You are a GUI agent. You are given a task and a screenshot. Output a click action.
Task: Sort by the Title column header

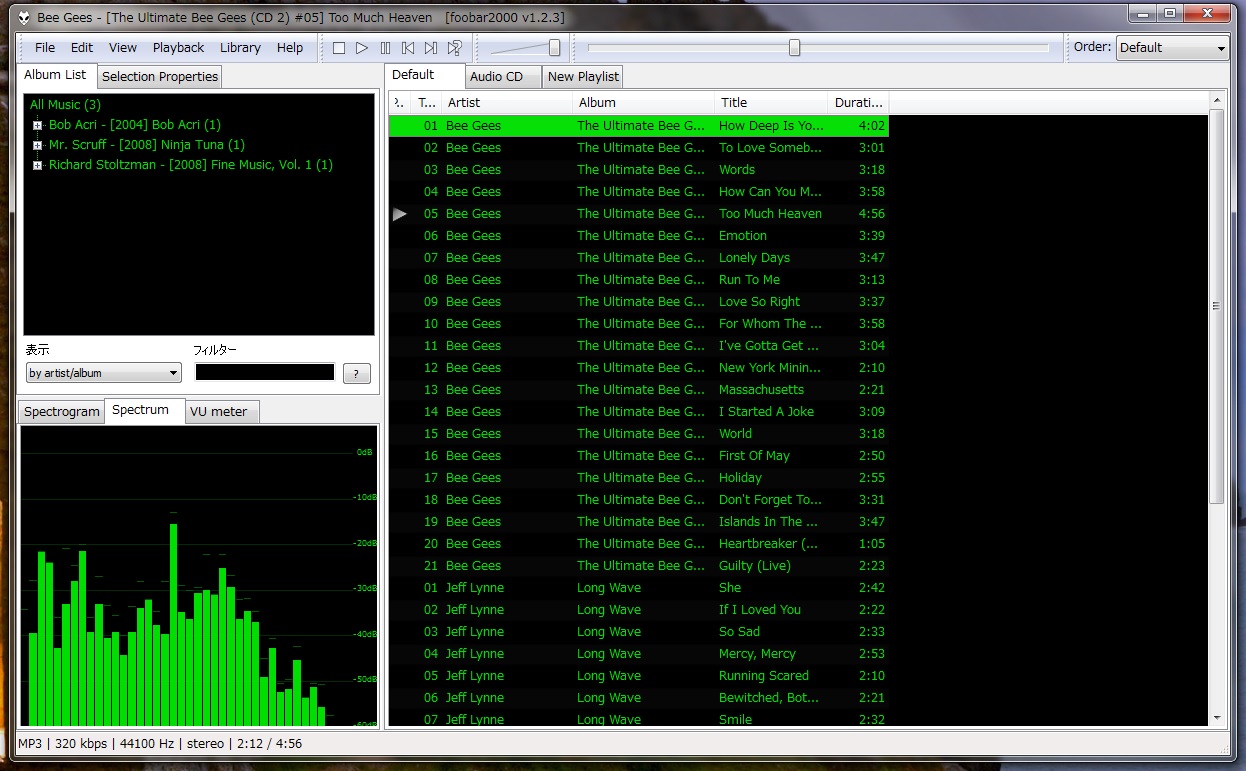(x=771, y=102)
